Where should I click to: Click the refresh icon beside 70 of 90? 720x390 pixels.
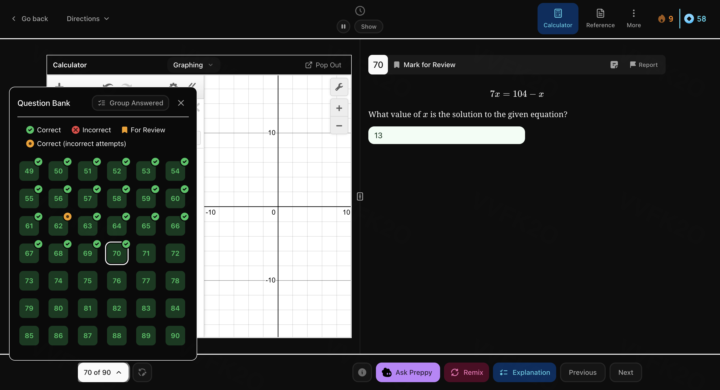(142, 373)
